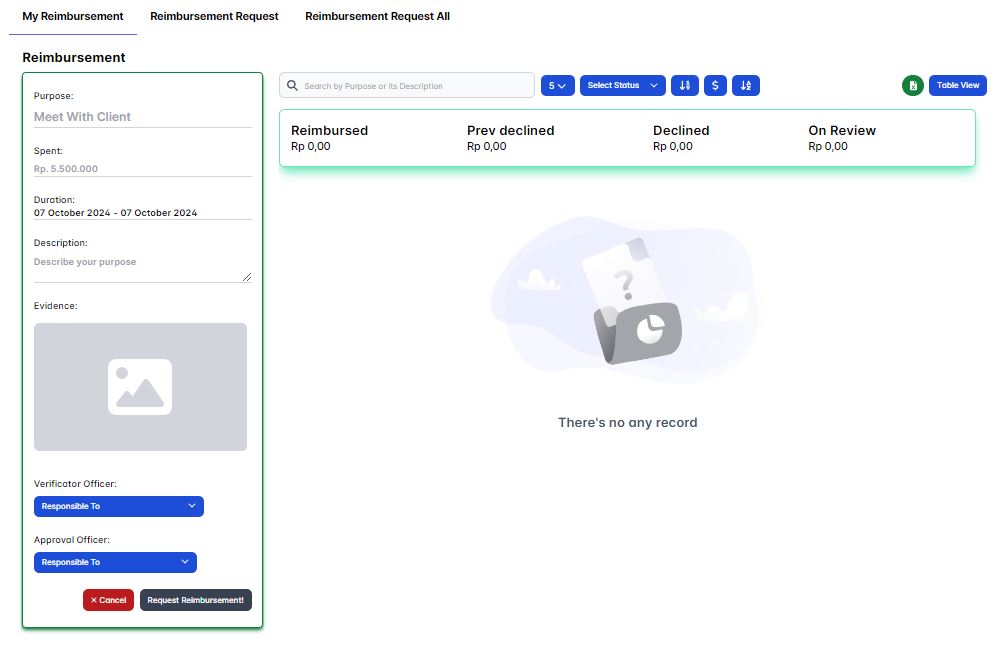Click the Duration date range field
Viewport: 994px width, 649px height.
click(x=142, y=213)
